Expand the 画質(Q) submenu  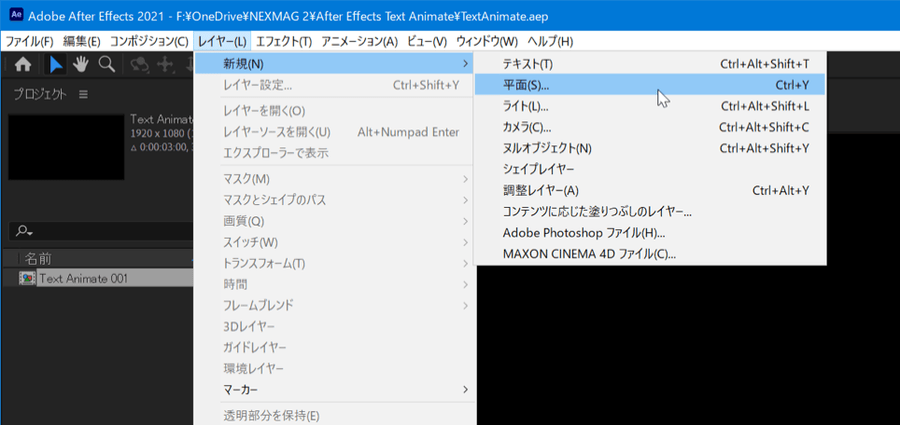334,221
